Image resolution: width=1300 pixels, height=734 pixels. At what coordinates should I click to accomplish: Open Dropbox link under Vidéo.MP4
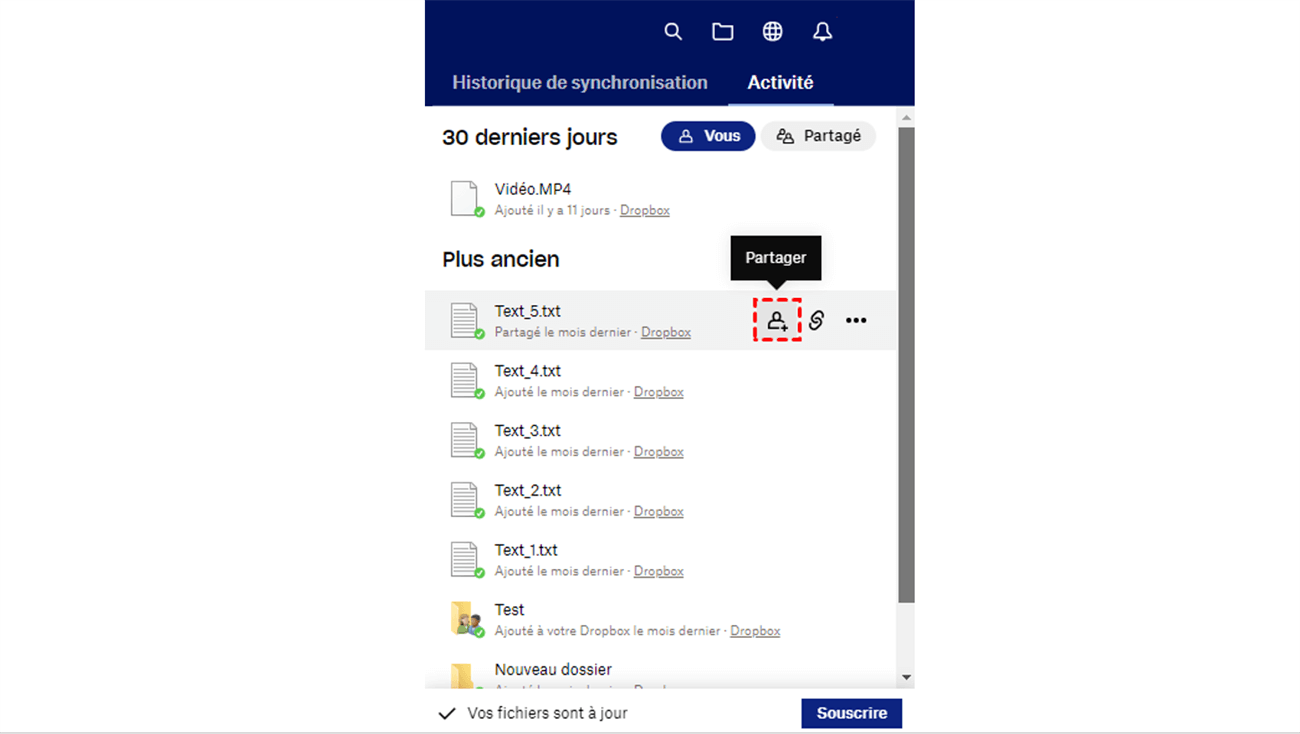pyautogui.click(x=645, y=210)
